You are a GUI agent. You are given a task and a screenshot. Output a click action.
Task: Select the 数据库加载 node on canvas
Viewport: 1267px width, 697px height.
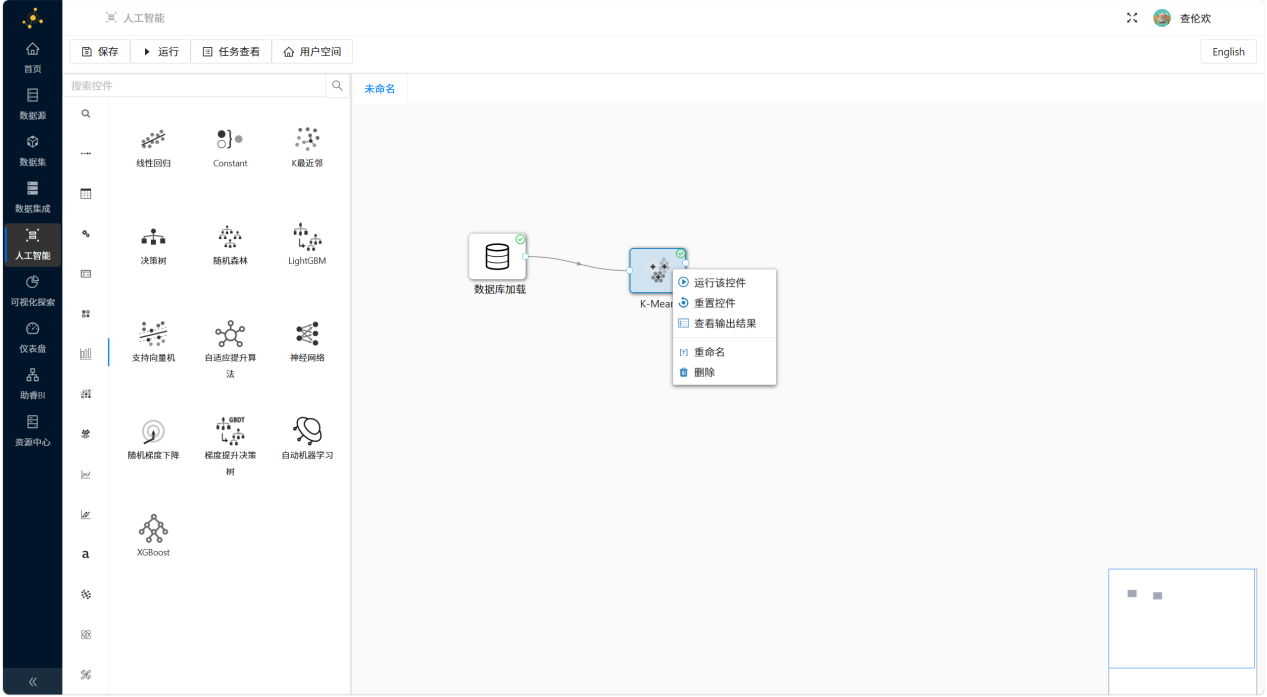pos(497,257)
